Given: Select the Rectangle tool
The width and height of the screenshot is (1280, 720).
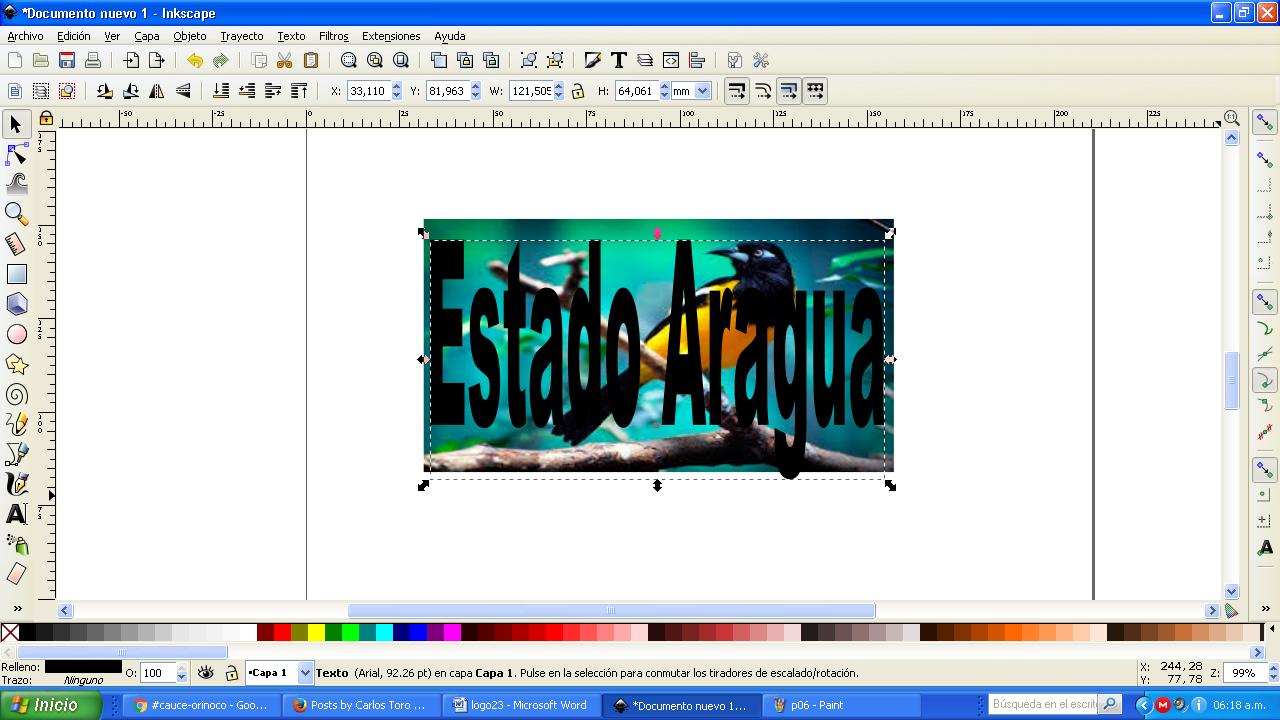Looking at the screenshot, I should 17,274.
